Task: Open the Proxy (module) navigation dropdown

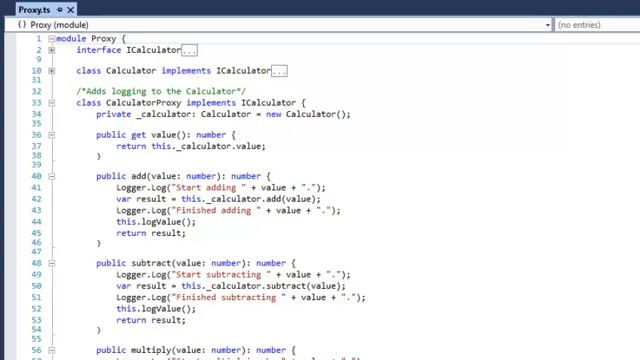Action: [547, 25]
